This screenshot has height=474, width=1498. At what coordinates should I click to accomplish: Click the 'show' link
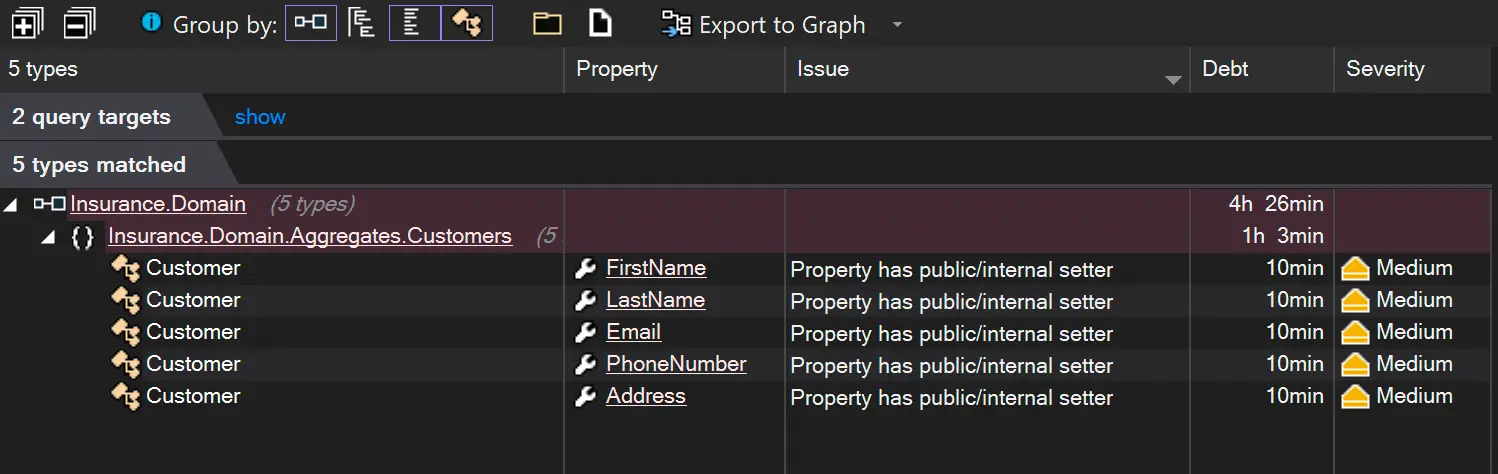tap(260, 117)
